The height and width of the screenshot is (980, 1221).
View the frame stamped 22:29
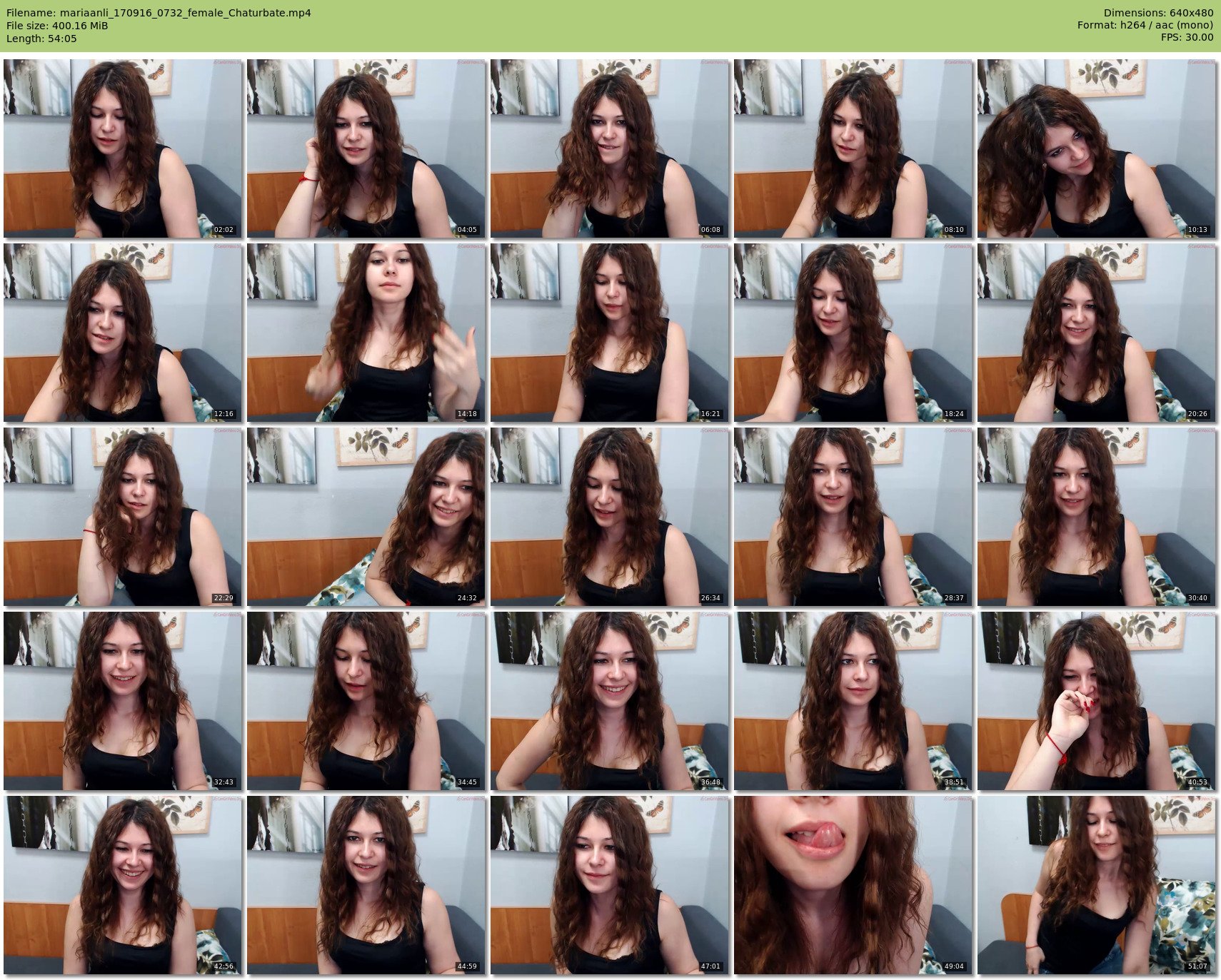123,517
